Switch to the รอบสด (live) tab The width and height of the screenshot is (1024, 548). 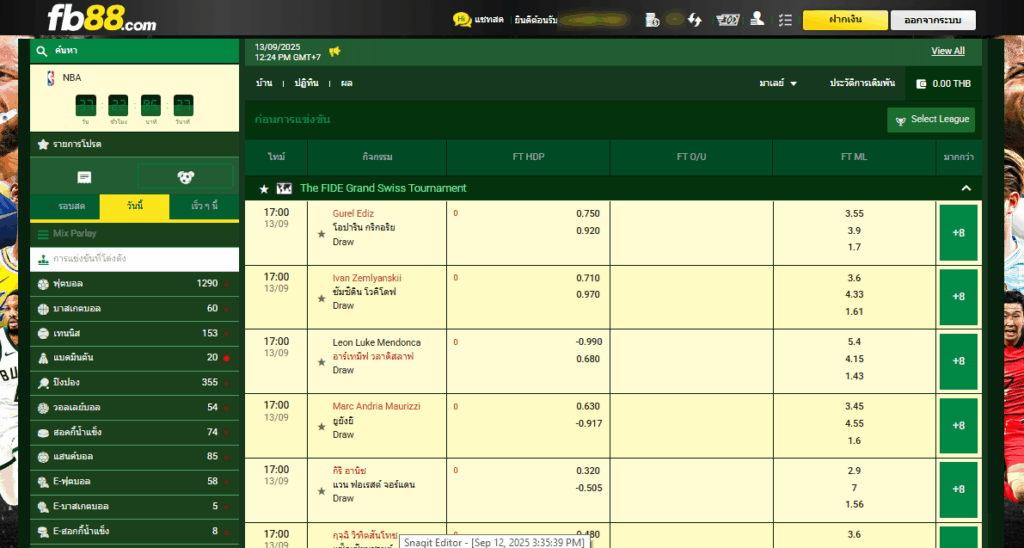65,206
